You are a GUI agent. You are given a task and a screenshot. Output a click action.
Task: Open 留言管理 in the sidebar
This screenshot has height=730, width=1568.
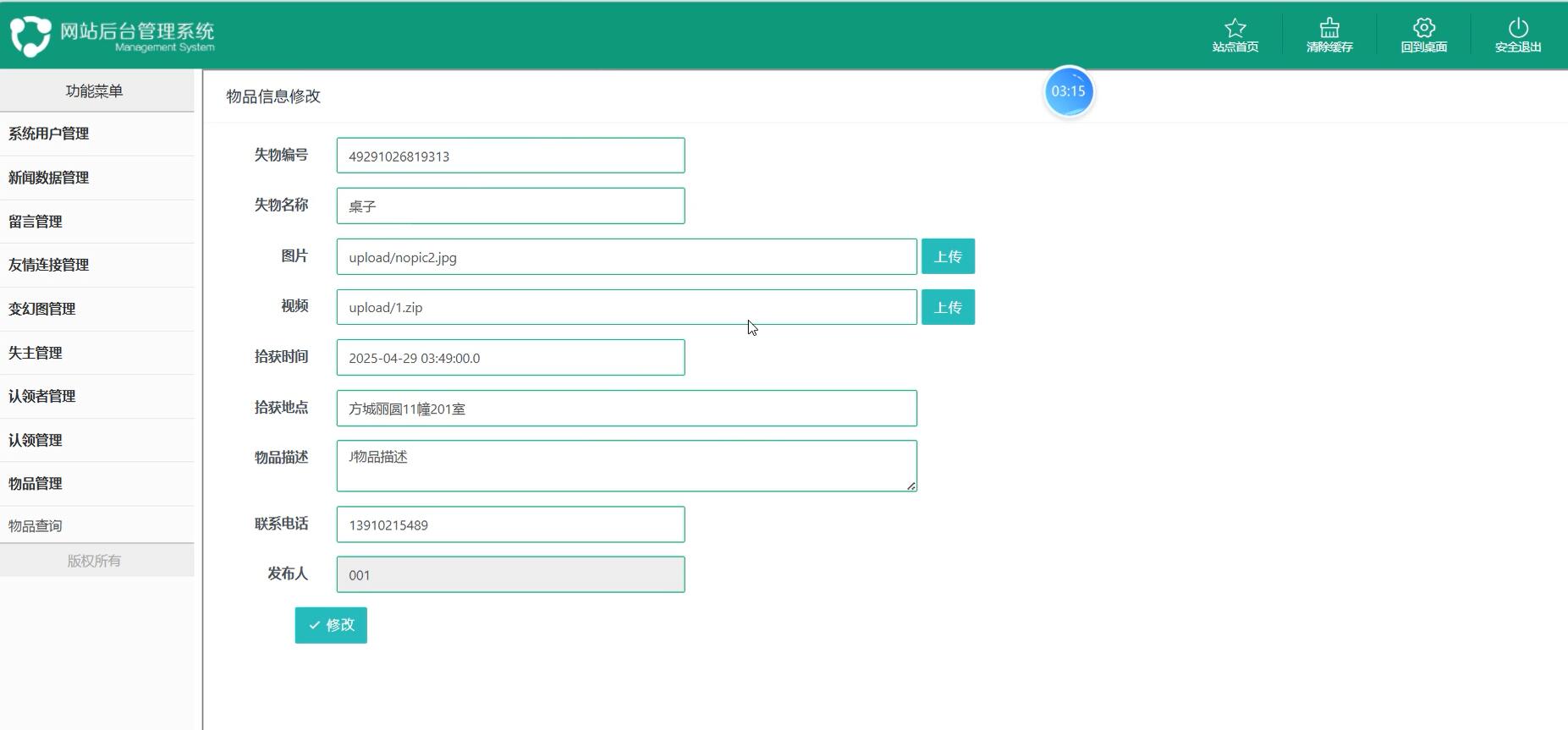pyautogui.click(x=36, y=222)
